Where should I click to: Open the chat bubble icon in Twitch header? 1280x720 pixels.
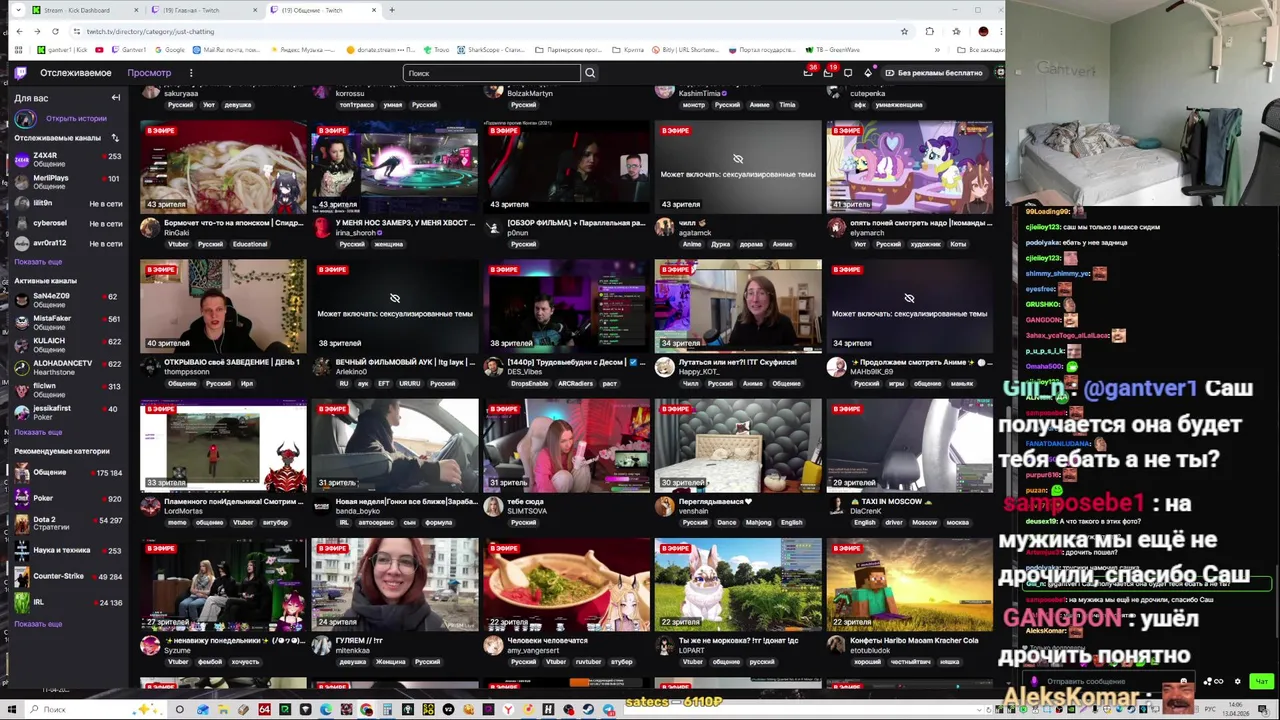[x=848, y=73]
